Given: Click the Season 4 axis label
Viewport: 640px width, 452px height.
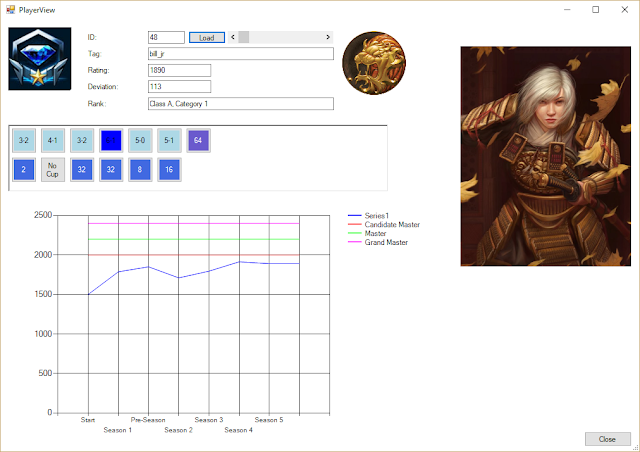Looking at the screenshot, I should 238,430.
